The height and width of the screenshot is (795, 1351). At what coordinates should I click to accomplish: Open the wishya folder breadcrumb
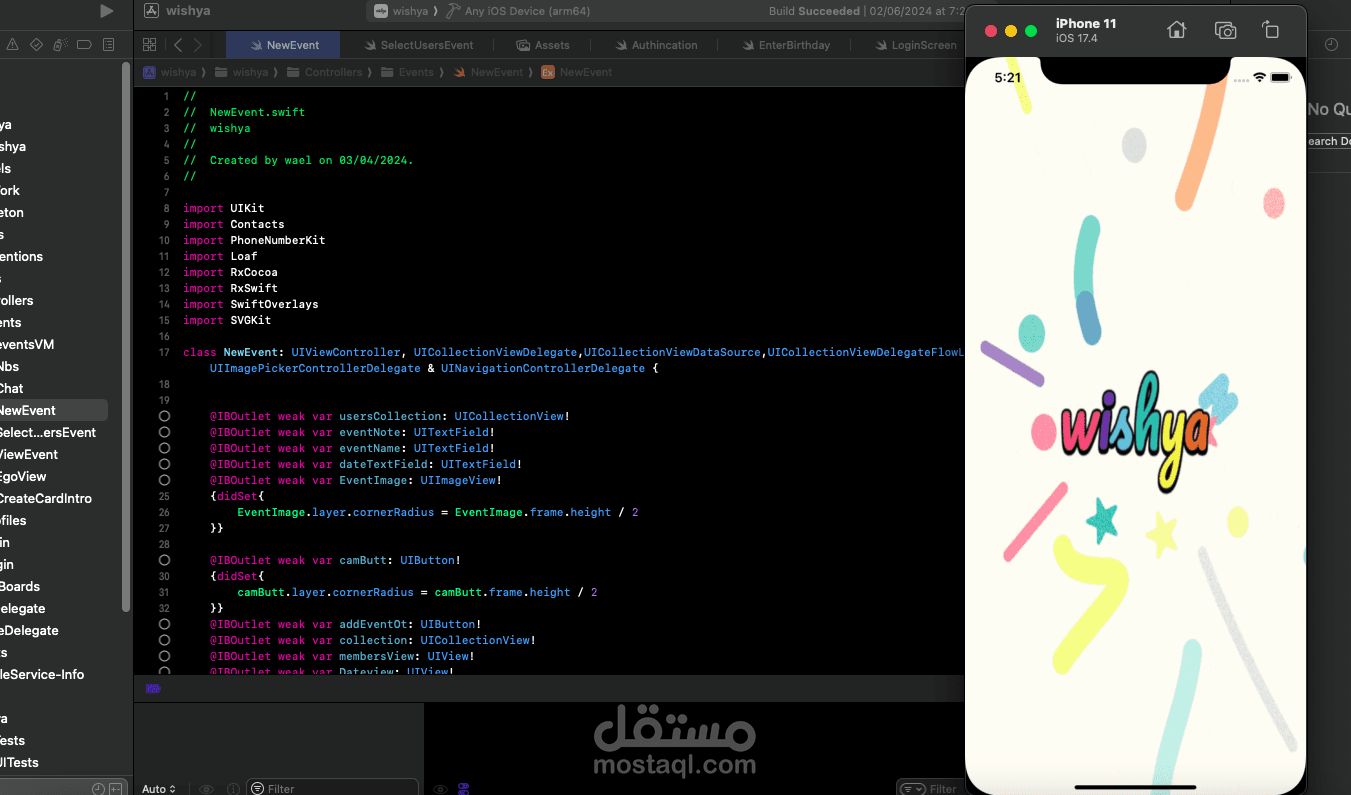click(x=242, y=72)
